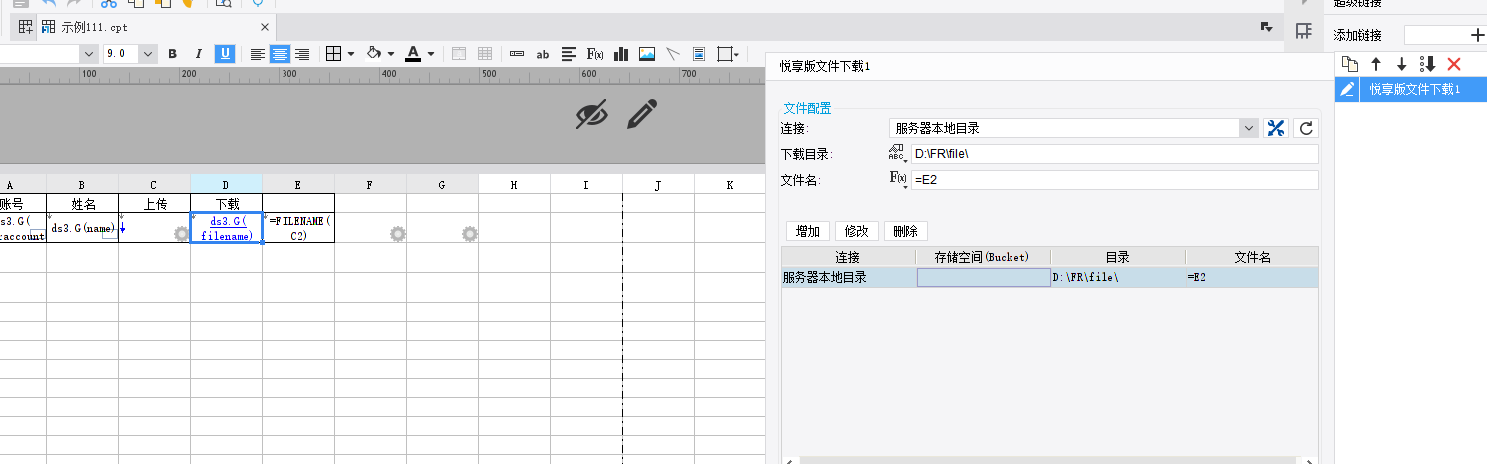
Task: Align cell text left
Action: pyautogui.click(x=258, y=54)
